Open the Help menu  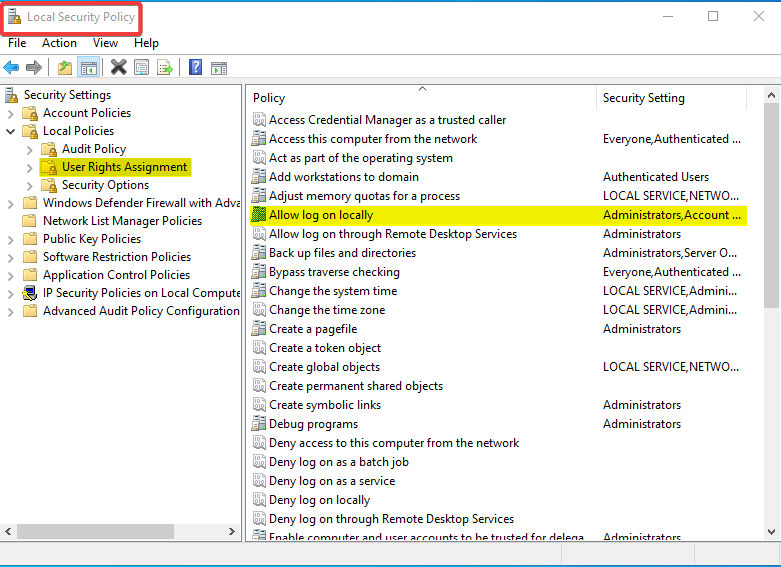click(146, 43)
